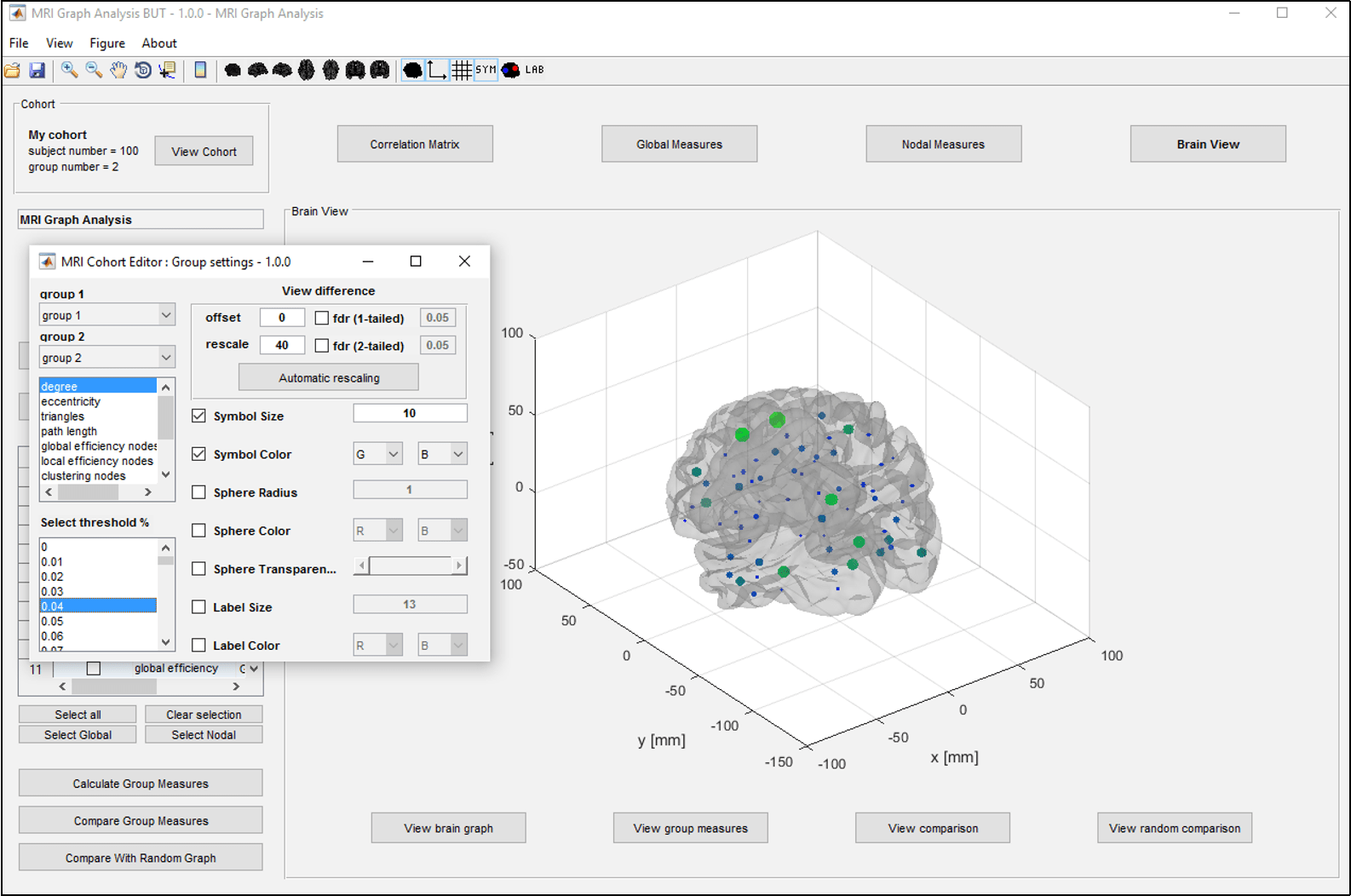Select the Zoom Out magnifier tool
The height and width of the screenshot is (896, 1351).
[x=94, y=71]
